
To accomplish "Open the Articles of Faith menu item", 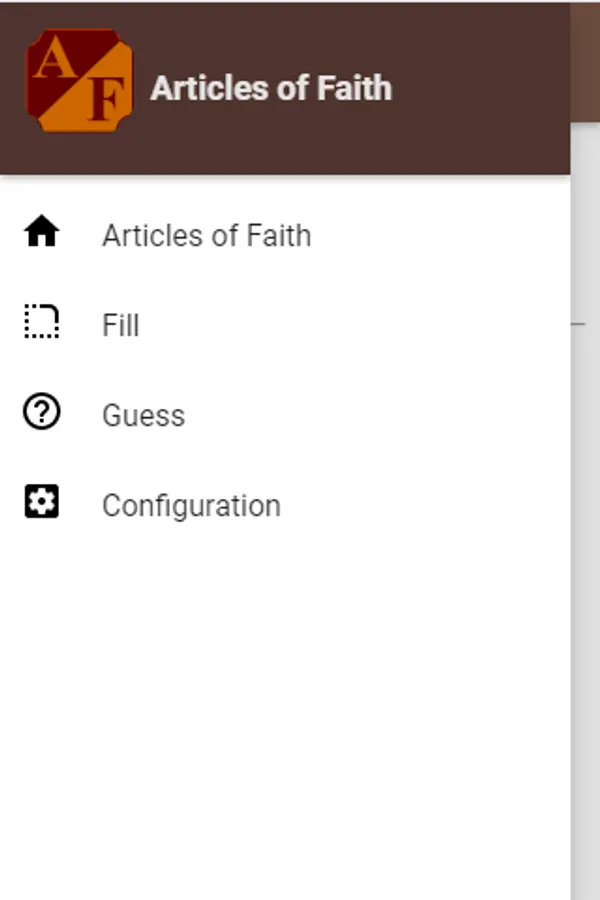I will (285, 235).
